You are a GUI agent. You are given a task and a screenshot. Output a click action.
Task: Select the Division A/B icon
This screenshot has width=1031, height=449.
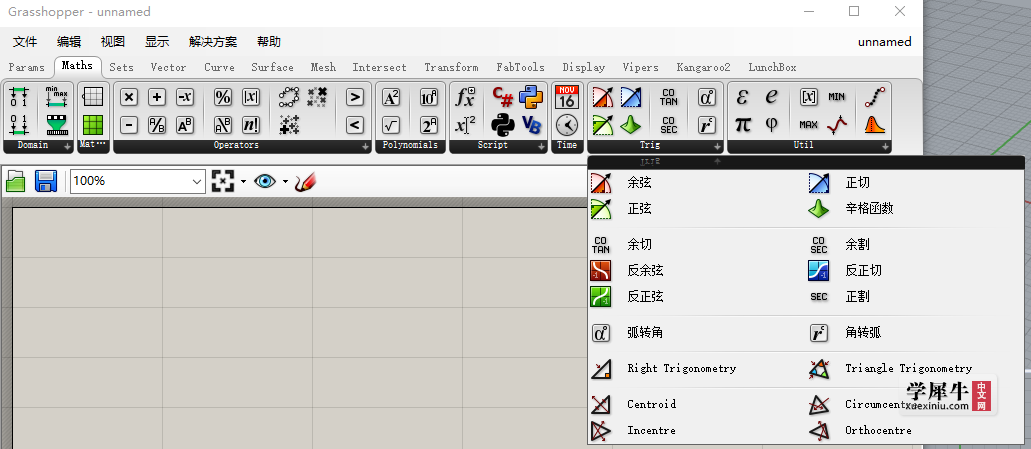(156, 124)
